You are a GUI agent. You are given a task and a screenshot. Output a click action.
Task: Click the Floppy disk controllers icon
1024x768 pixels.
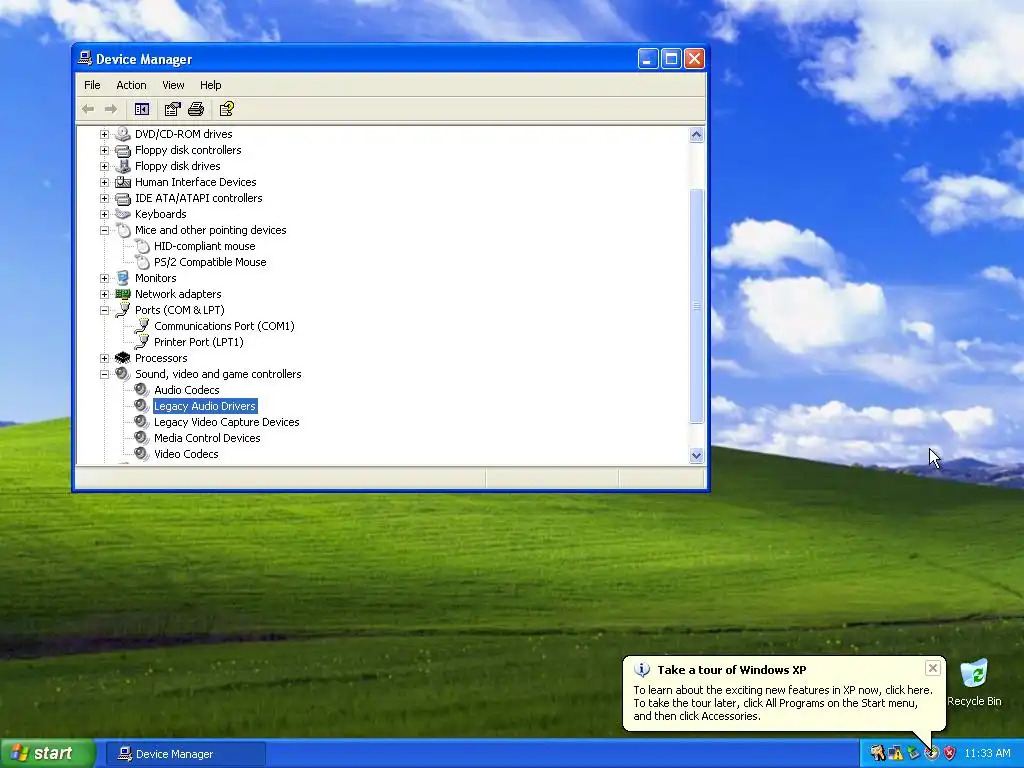[x=123, y=150]
